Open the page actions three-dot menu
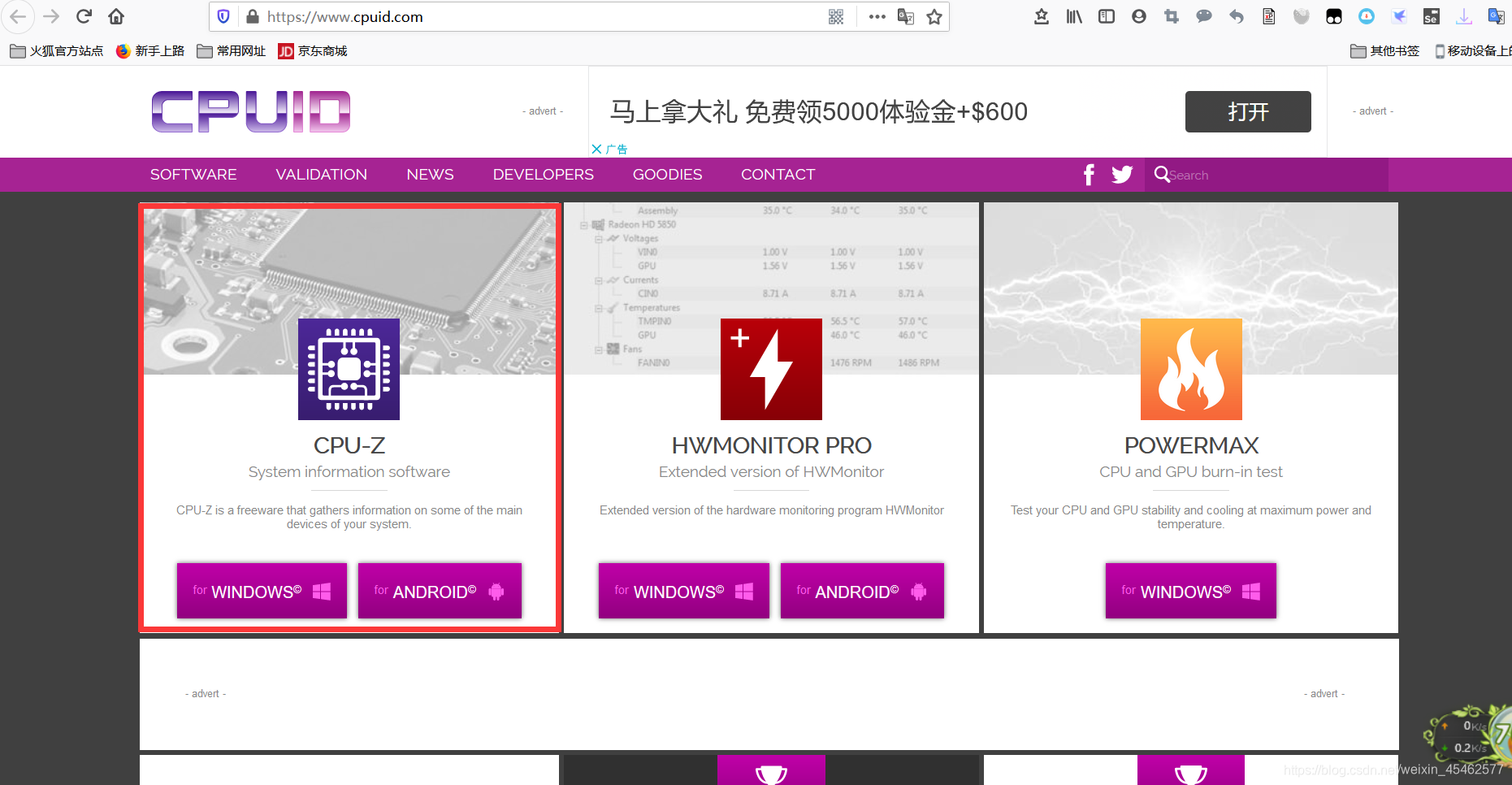 (x=877, y=16)
